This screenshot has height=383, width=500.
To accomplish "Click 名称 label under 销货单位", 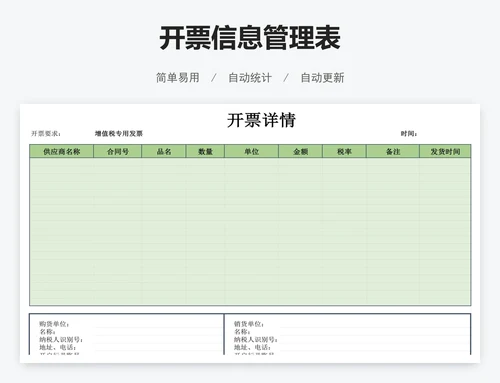I will click(x=242, y=332).
